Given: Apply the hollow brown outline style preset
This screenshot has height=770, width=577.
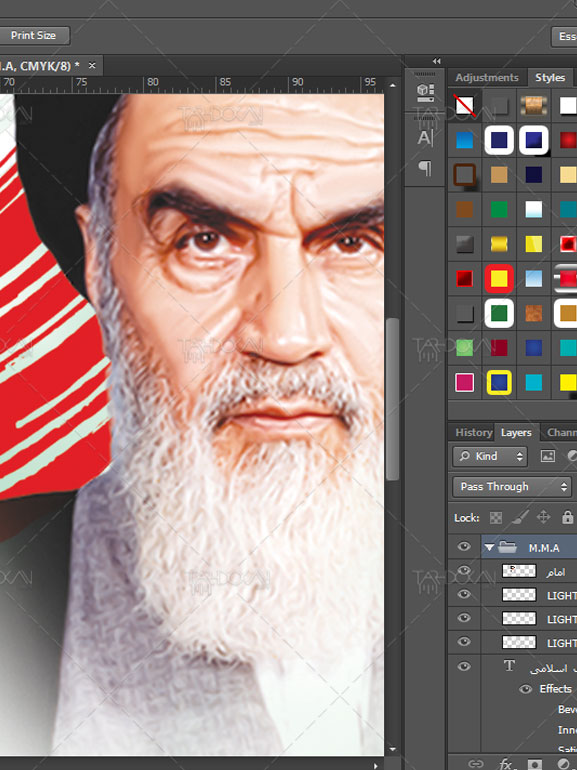Looking at the screenshot, I should click(x=465, y=175).
